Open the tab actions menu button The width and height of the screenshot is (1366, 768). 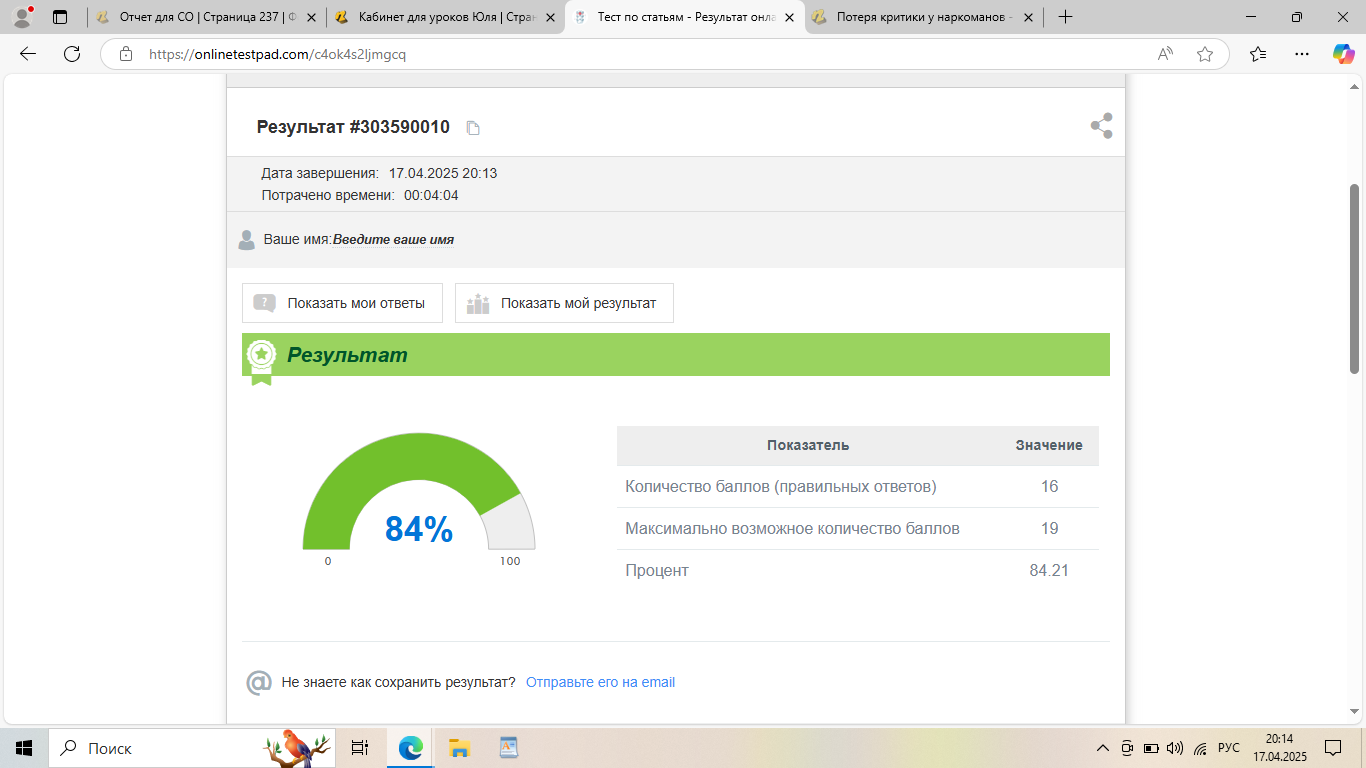click(60, 17)
